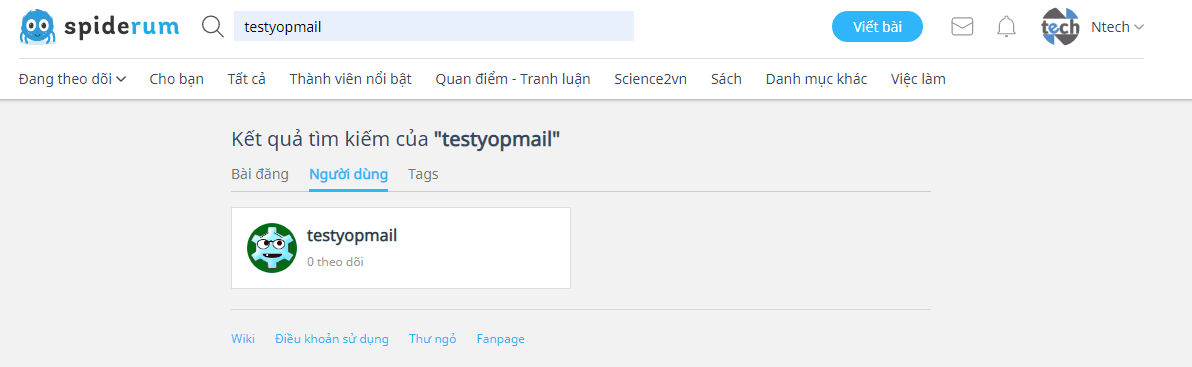Go to Quan điểm - Tranh luận
This screenshot has height=367, width=1192.
[513, 79]
